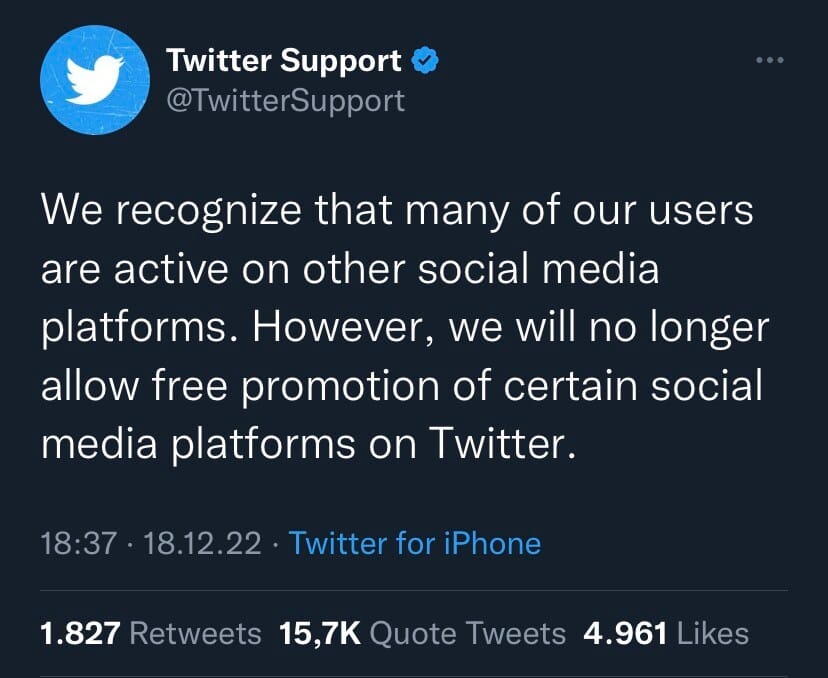Click the white bird logo in avatar
The height and width of the screenshot is (678, 828).
coord(95,79)
